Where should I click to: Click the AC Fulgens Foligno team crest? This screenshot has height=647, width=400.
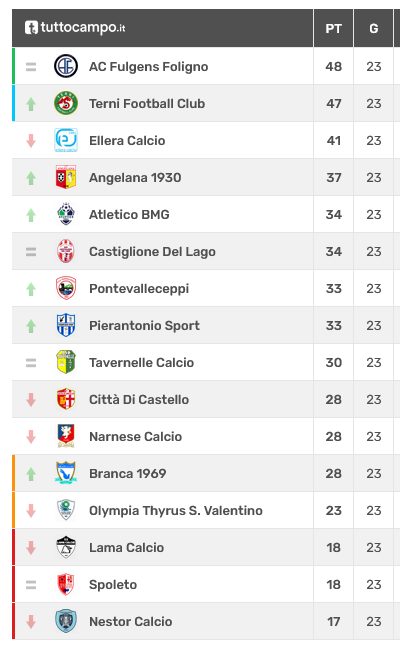(66, 66)
